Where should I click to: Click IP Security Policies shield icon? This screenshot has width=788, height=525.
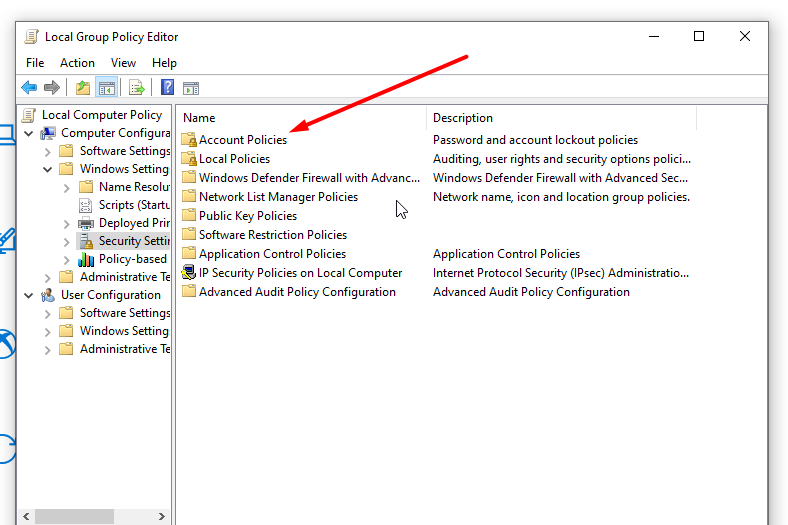189,273
